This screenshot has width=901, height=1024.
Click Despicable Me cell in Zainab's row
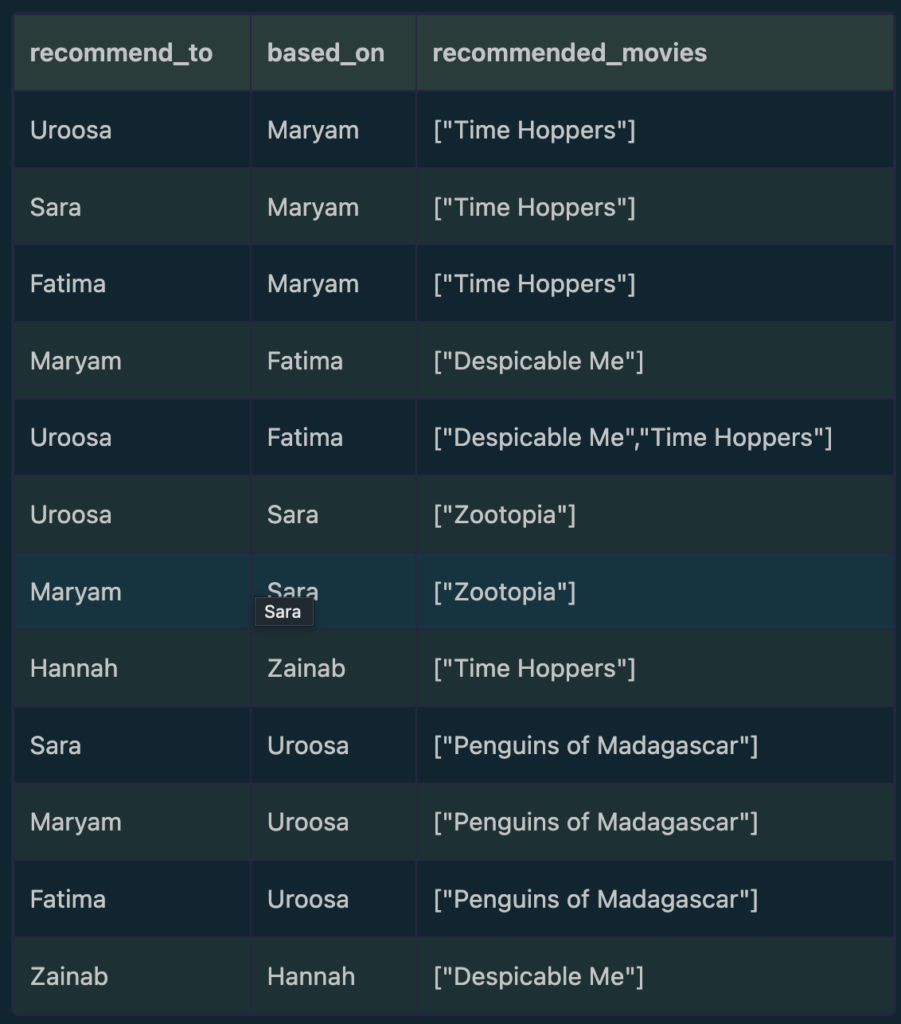coord(538,976)
